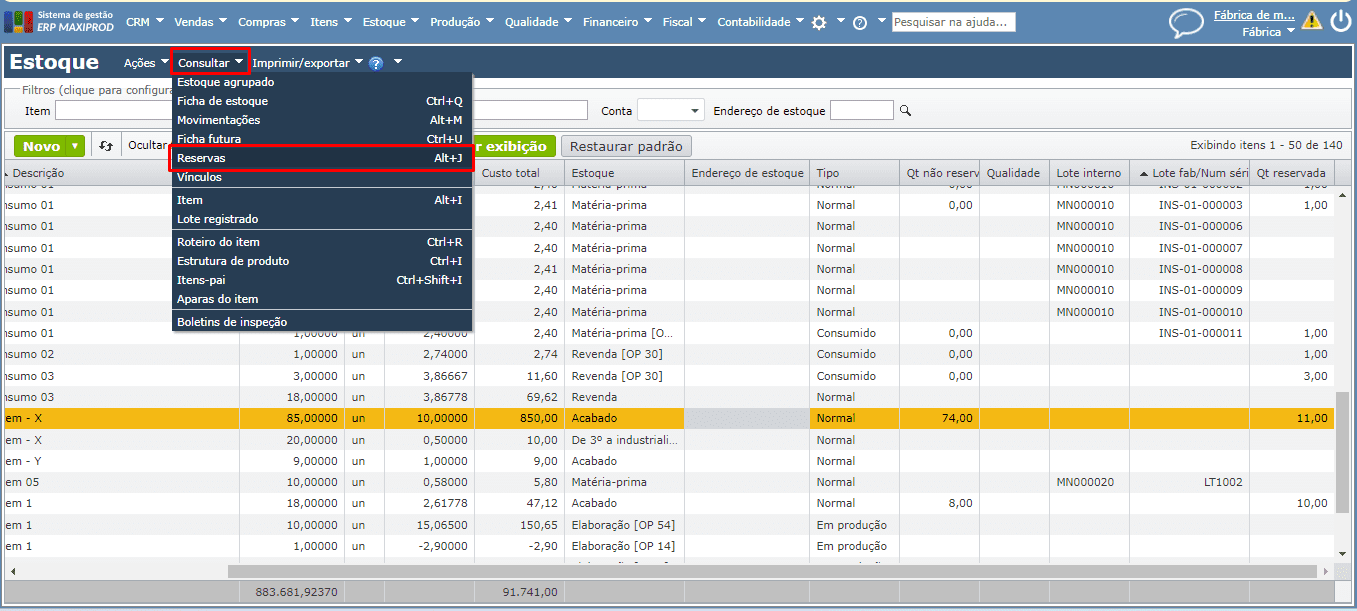Screen dimensions: 1357x611
Task: Click the Fábrica de m... account link
Action: pyautogui.click(x=1253, y=15)
